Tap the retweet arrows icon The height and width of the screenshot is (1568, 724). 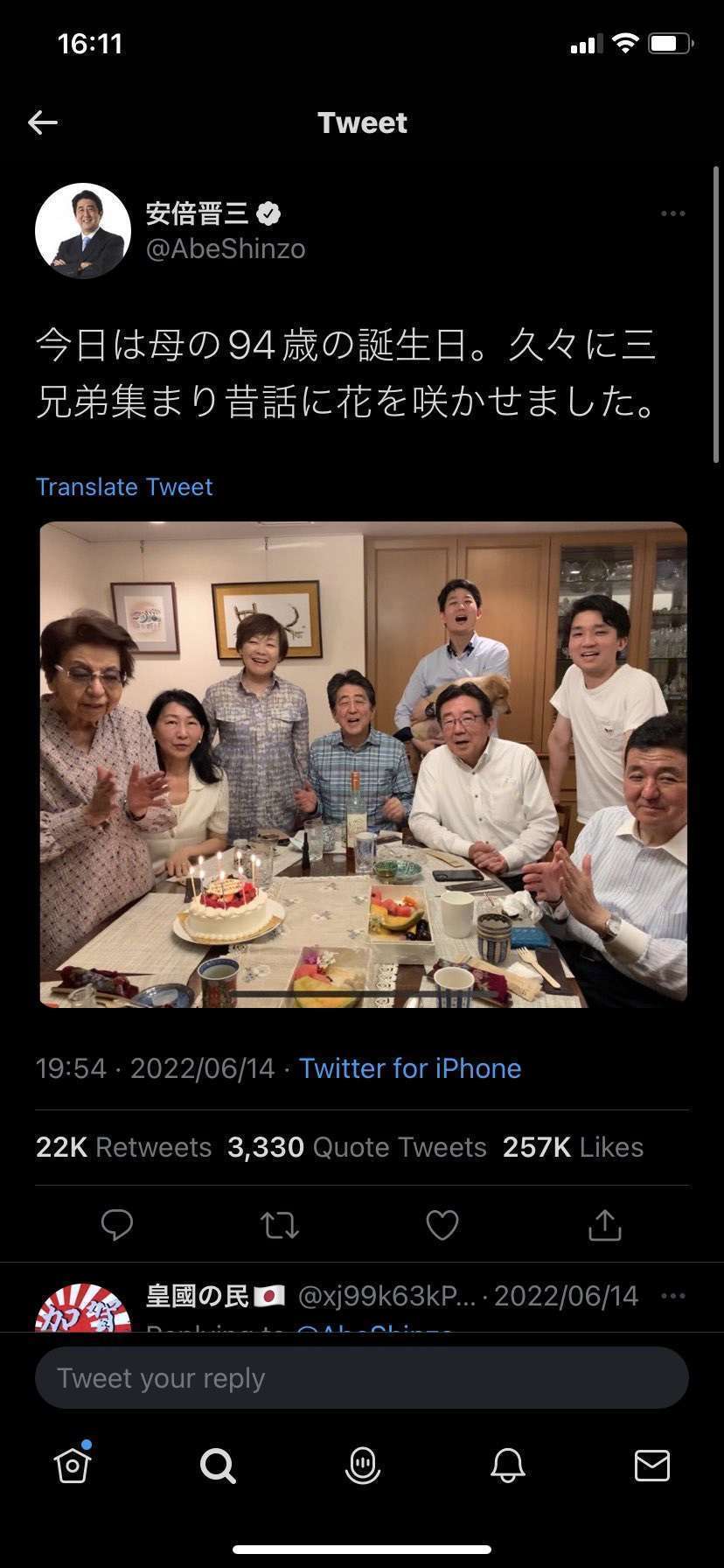[x=280, y=1225]
